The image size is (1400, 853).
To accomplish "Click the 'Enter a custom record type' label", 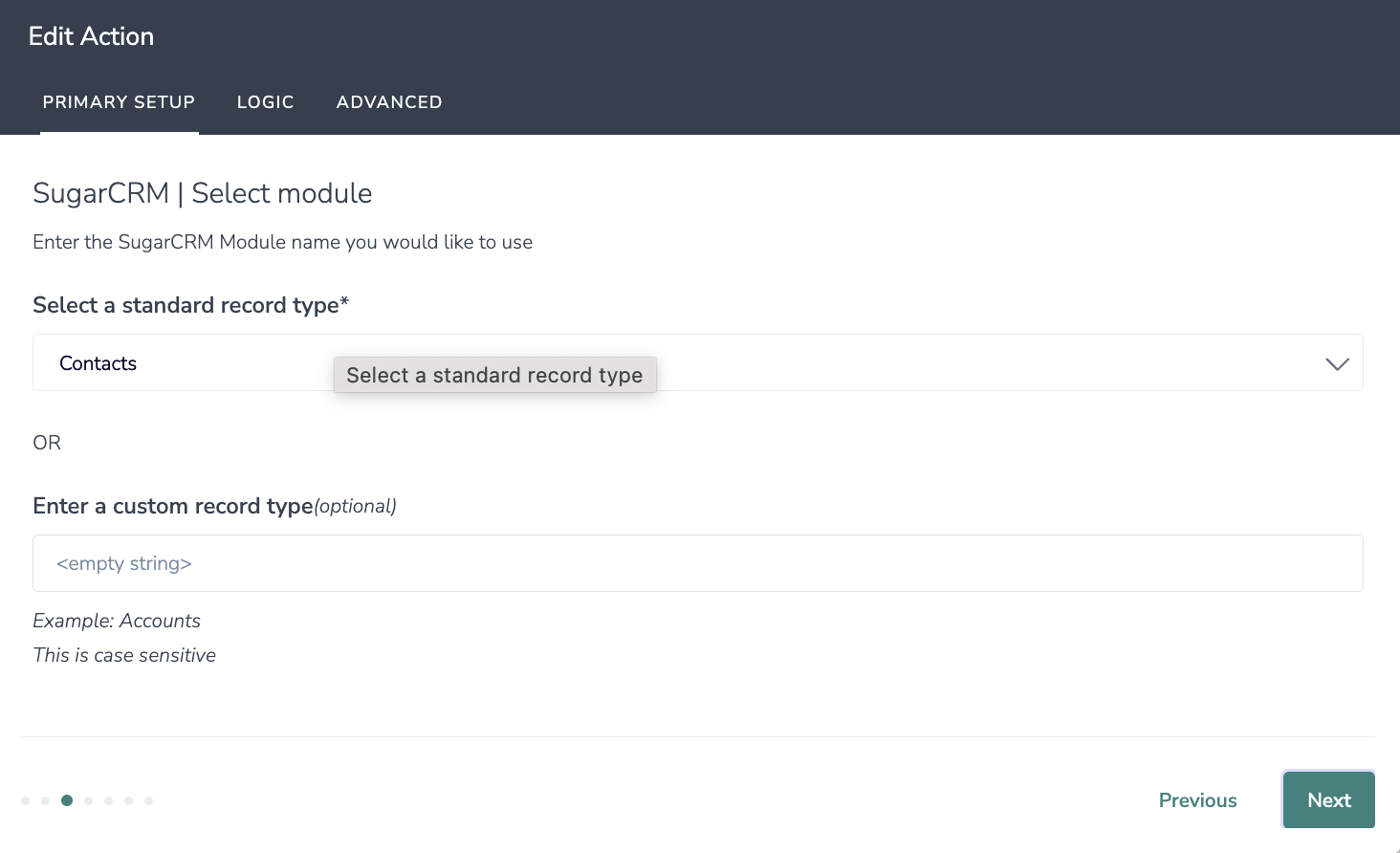I will [173, 506].
